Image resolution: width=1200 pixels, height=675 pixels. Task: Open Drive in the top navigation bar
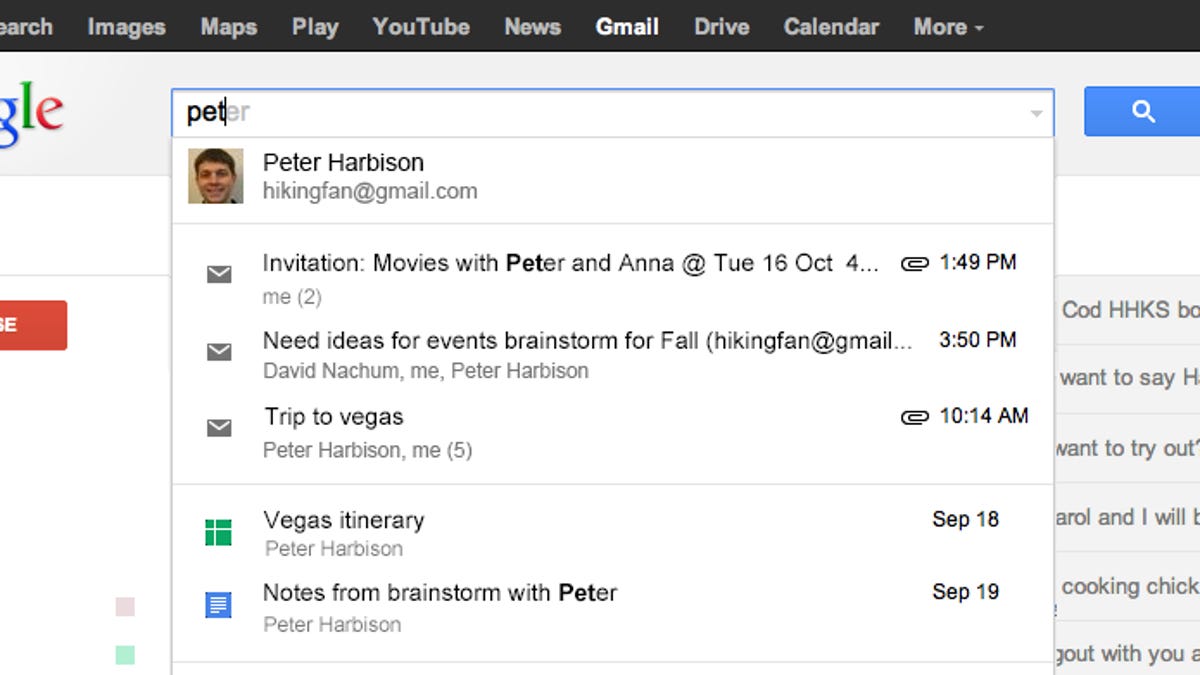point(721,27)
